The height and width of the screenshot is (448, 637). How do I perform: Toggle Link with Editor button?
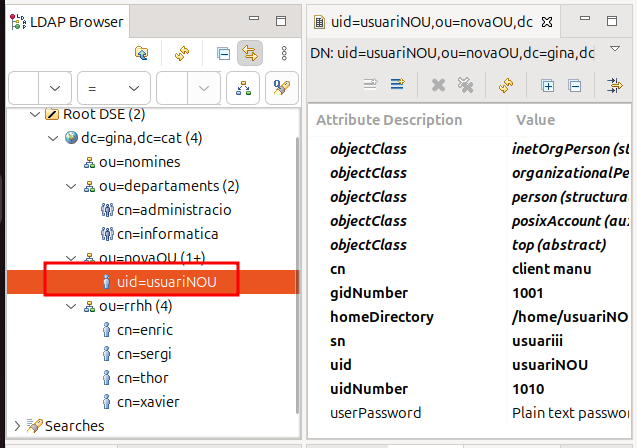tap(249, 54)
